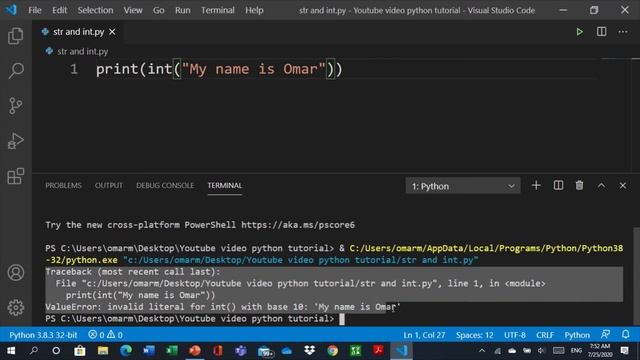Open Dropbox from the taskbar
The width and height of the screenshot is (640, 360).
[309, 351]
